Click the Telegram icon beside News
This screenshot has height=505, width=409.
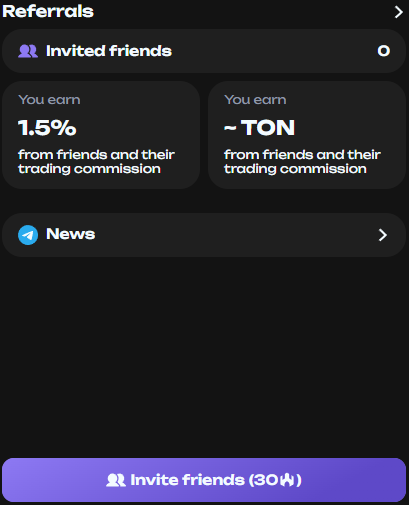point(28,235)
